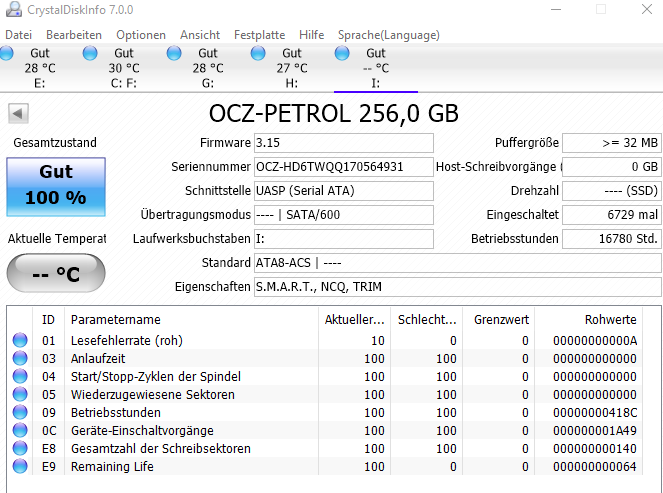This screenshot has width=663, height=493.
Task: Click the Eingeschaltet field 6729 mal
Action: point(612,215)
